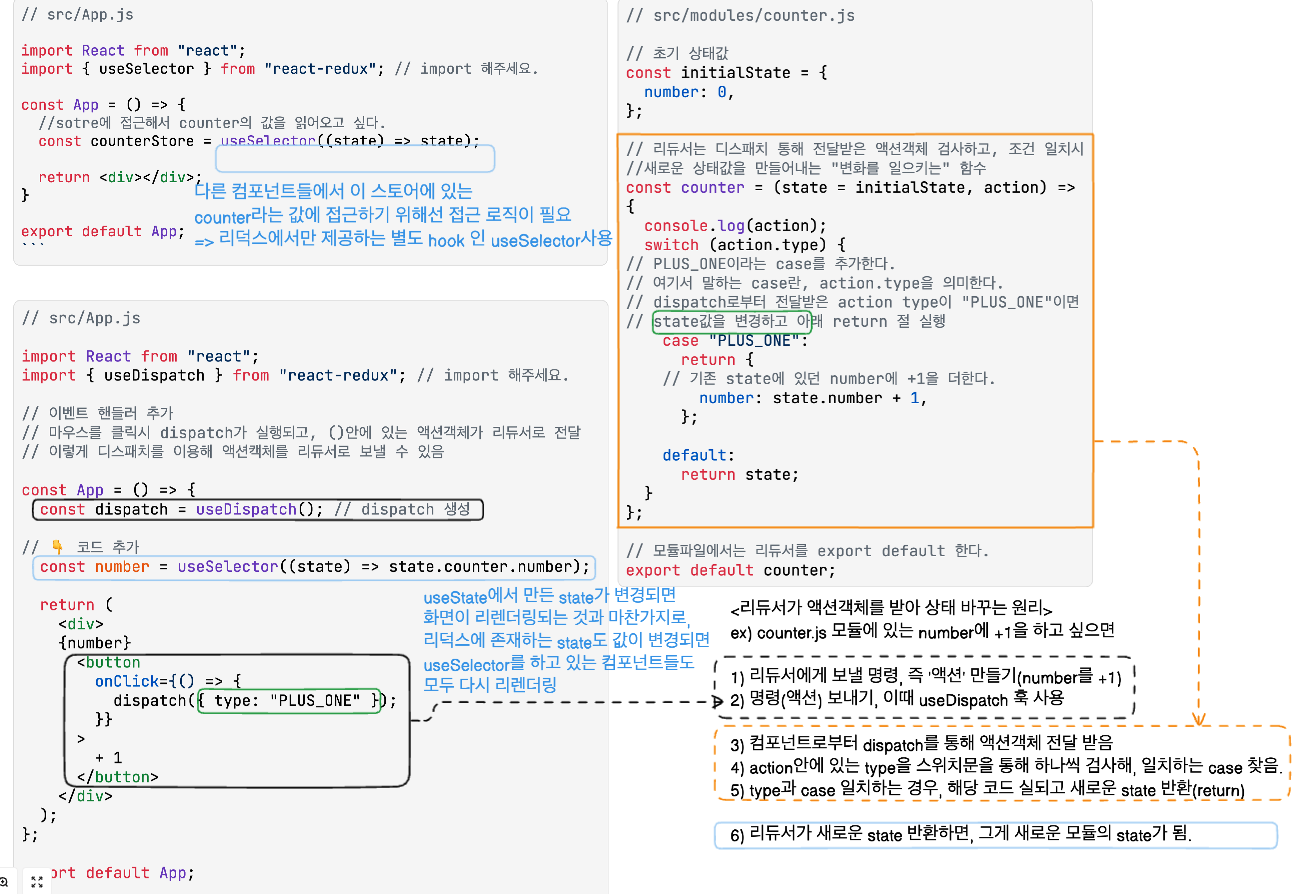Click the opening "<button" tag line
The width and height of the screenshot is (1313, 894).
(108, 662)
